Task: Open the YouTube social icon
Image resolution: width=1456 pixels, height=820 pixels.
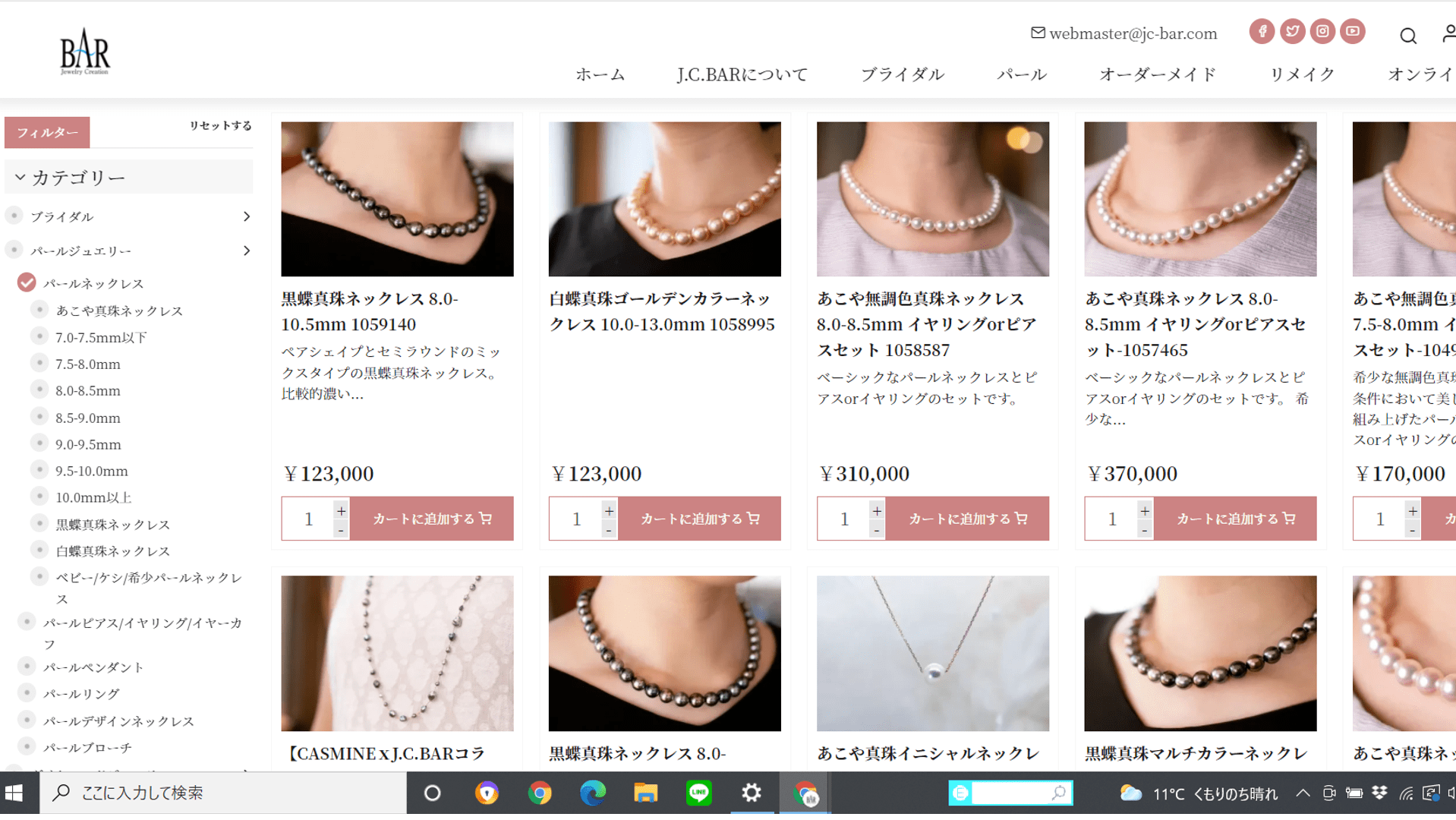Action: click(1353, 31)
